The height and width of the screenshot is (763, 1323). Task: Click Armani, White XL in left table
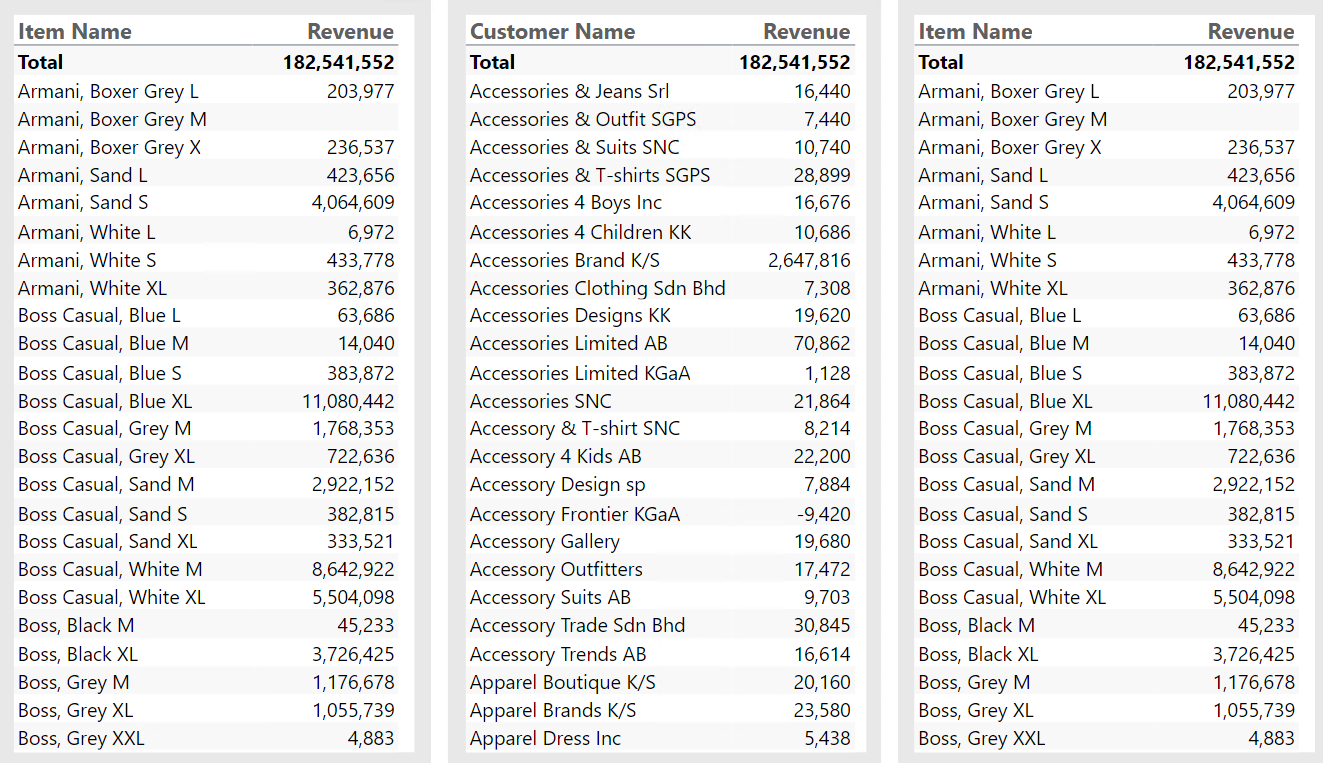92,288
